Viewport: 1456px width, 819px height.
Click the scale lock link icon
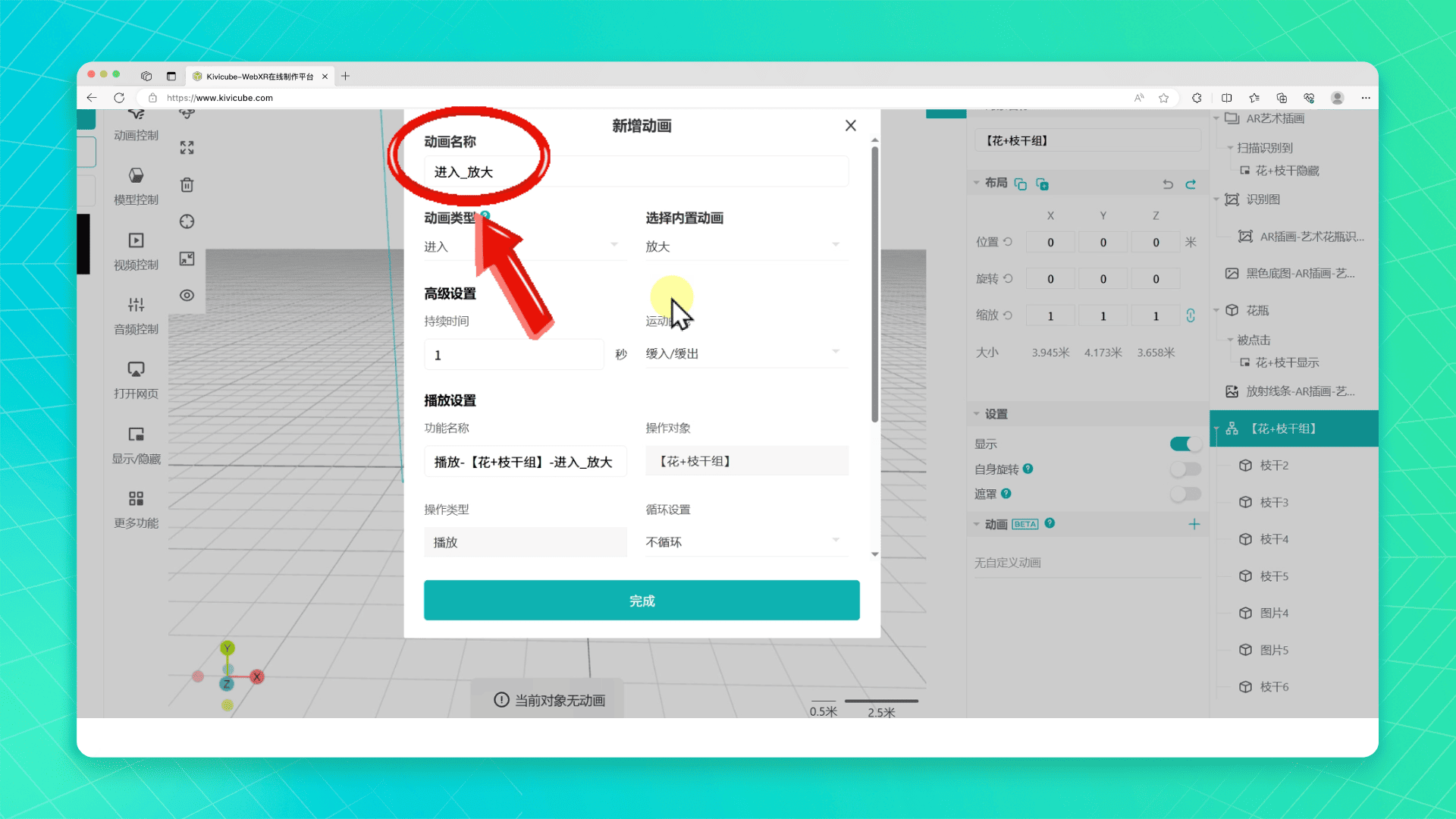(x=1191, y=315)
